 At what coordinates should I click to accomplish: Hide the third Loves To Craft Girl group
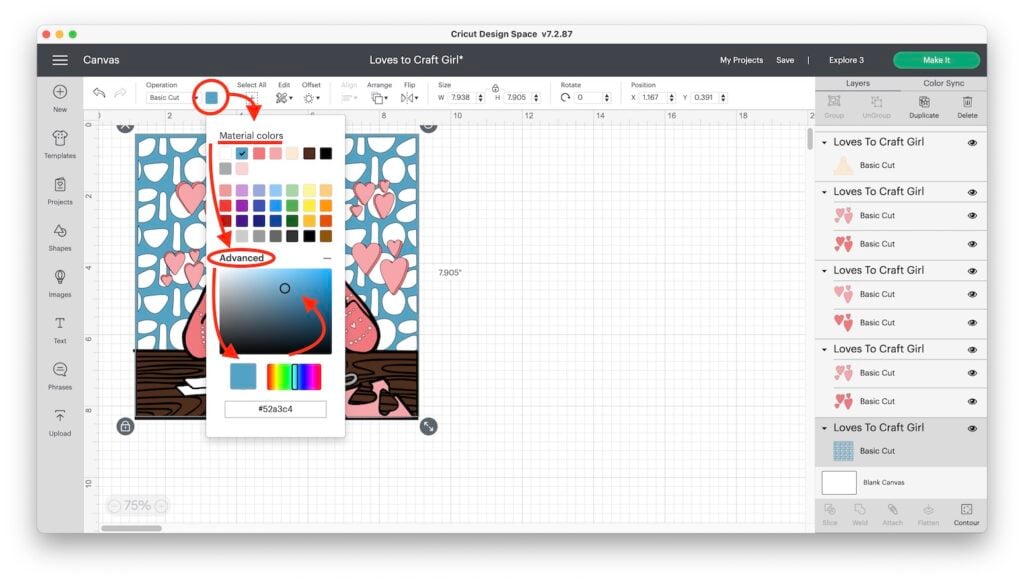pyautogui.click(x=972, y=271)
